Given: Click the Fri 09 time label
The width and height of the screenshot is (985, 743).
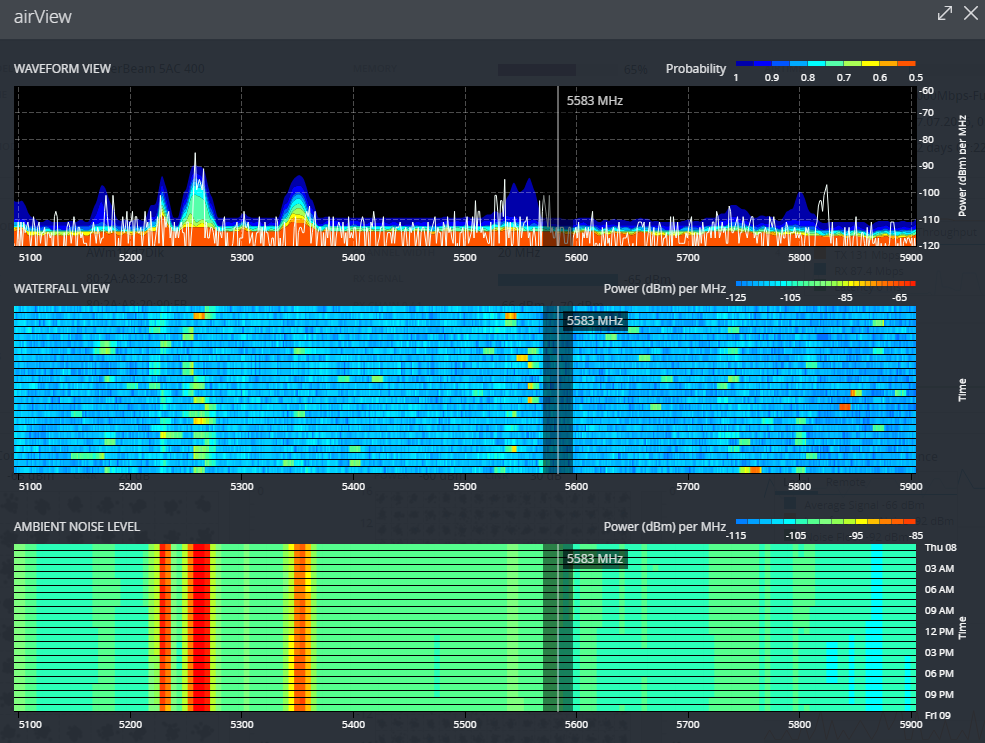Looking at the screenshot, I should (x=940, y=715).
